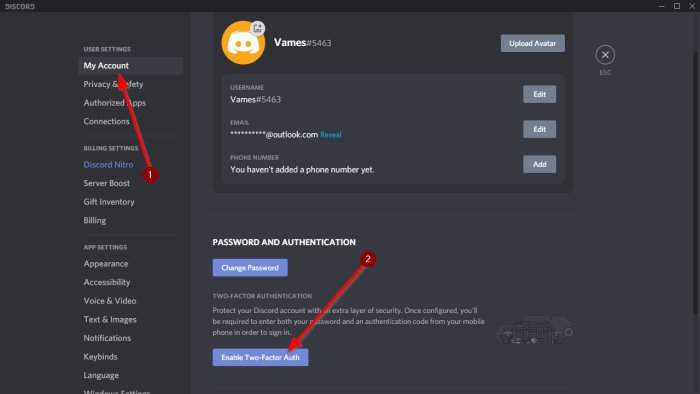700x394 pixels.
Task: Click the Upload Avatar button
Action: click(533, 43)
